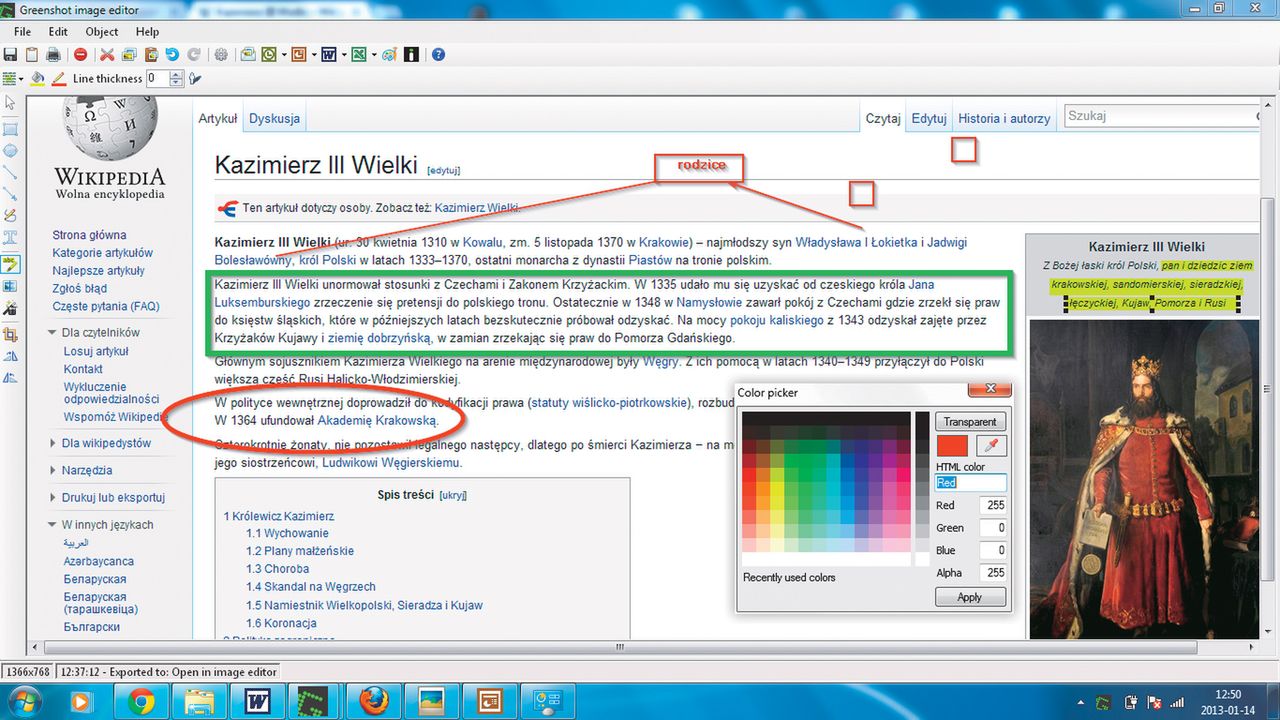Screen dimensions: 1280x720
Task: Select the obfuscate tool
Action: (x=10, y=285)
